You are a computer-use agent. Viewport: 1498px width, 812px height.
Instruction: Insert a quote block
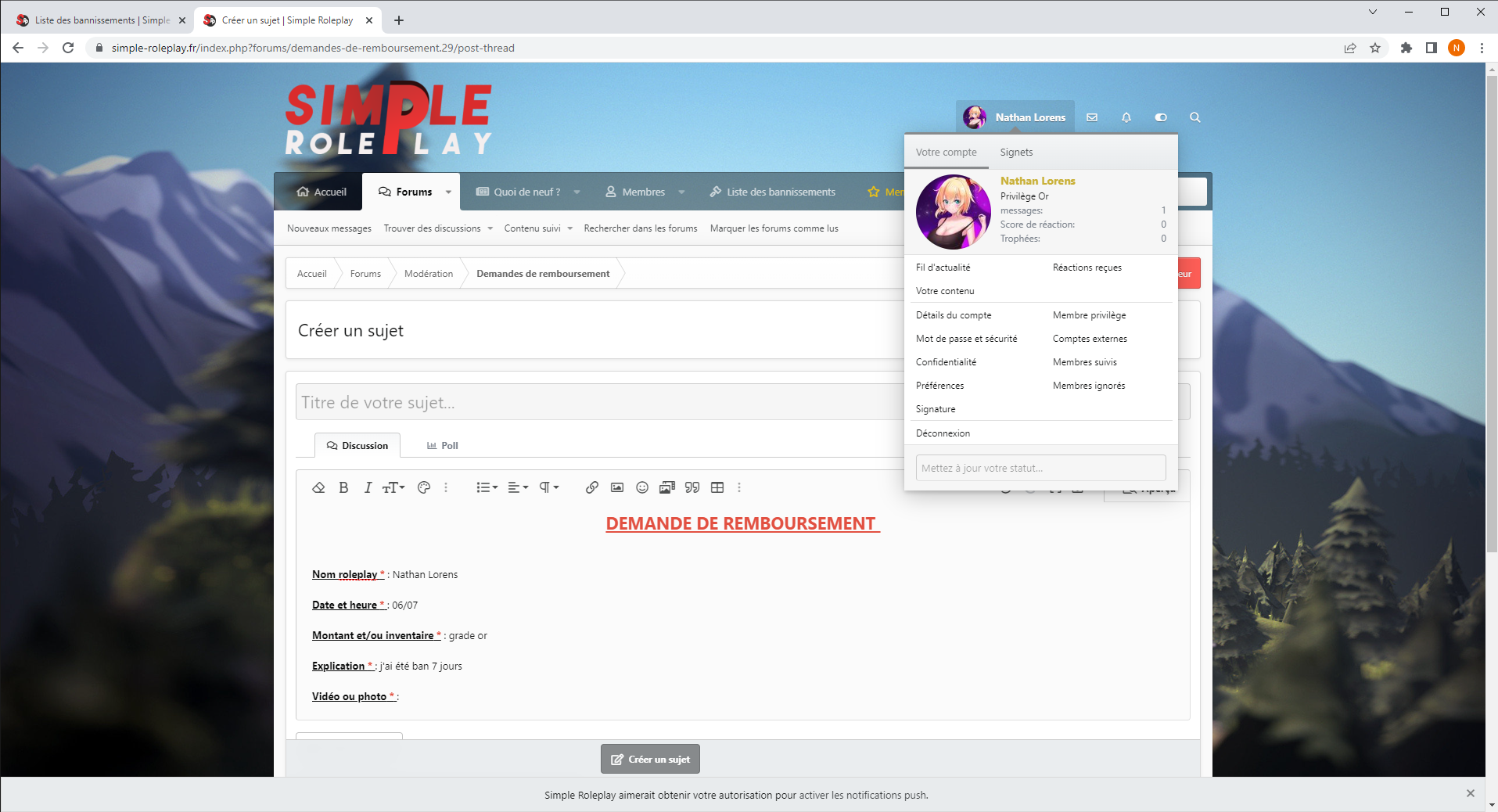coord(692,487)
